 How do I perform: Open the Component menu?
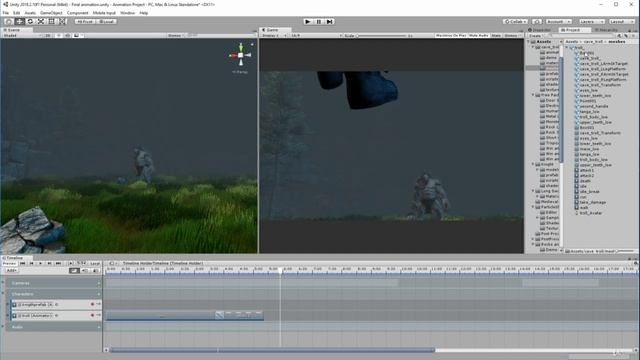pyautogui.click(x=78, y=13)
